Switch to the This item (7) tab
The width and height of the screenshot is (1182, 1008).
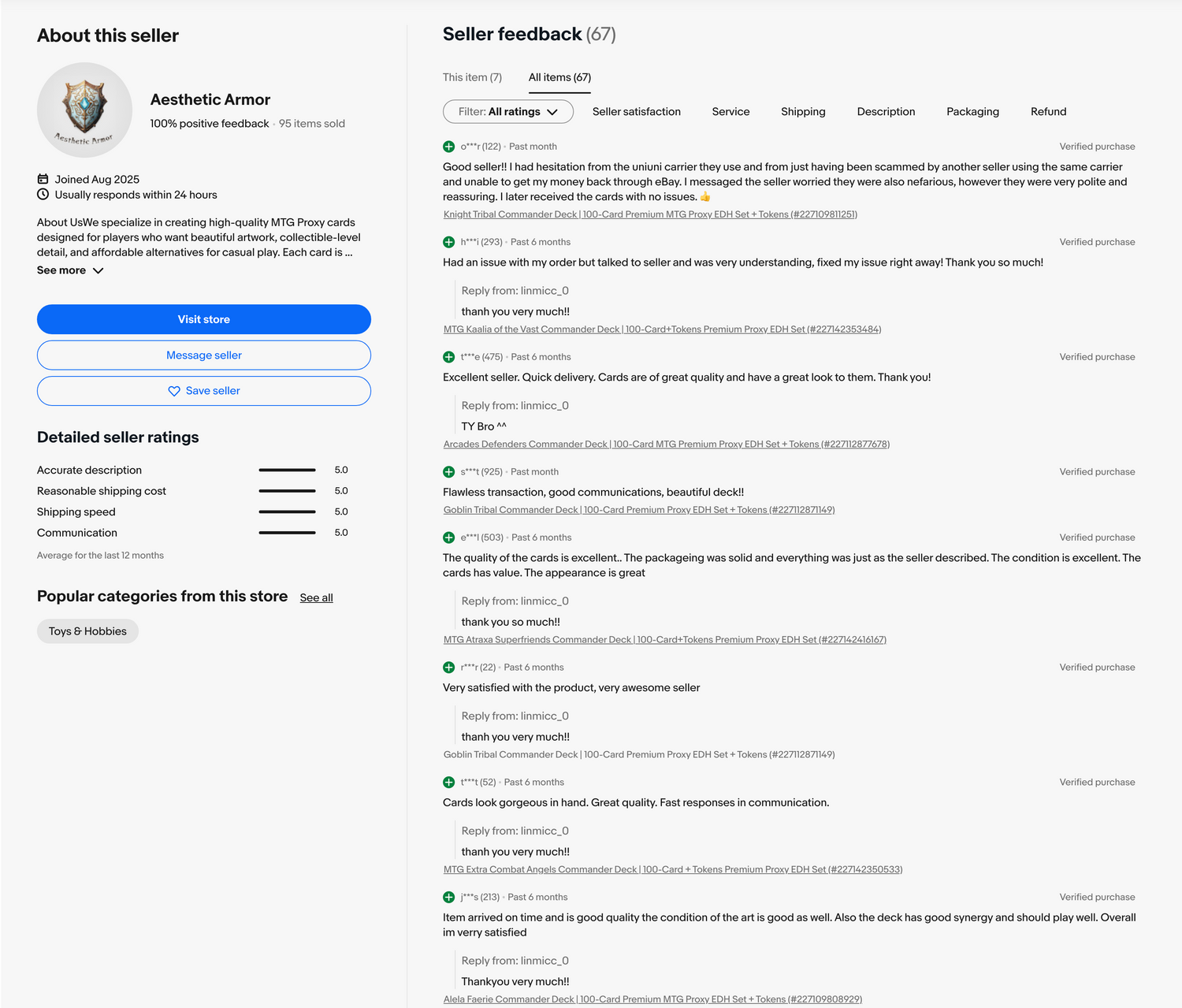(472, 77)
